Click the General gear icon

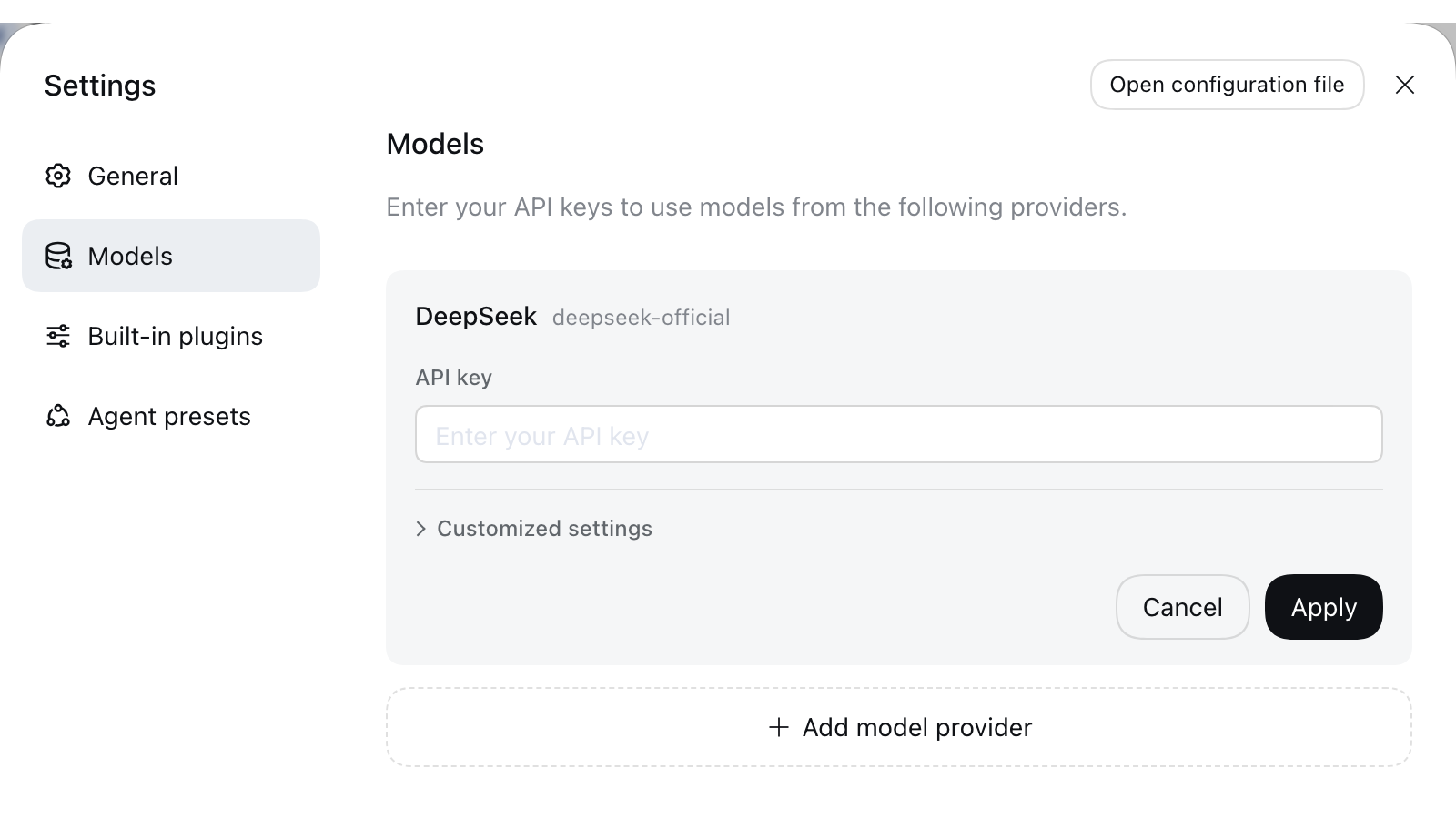(58, 176)
